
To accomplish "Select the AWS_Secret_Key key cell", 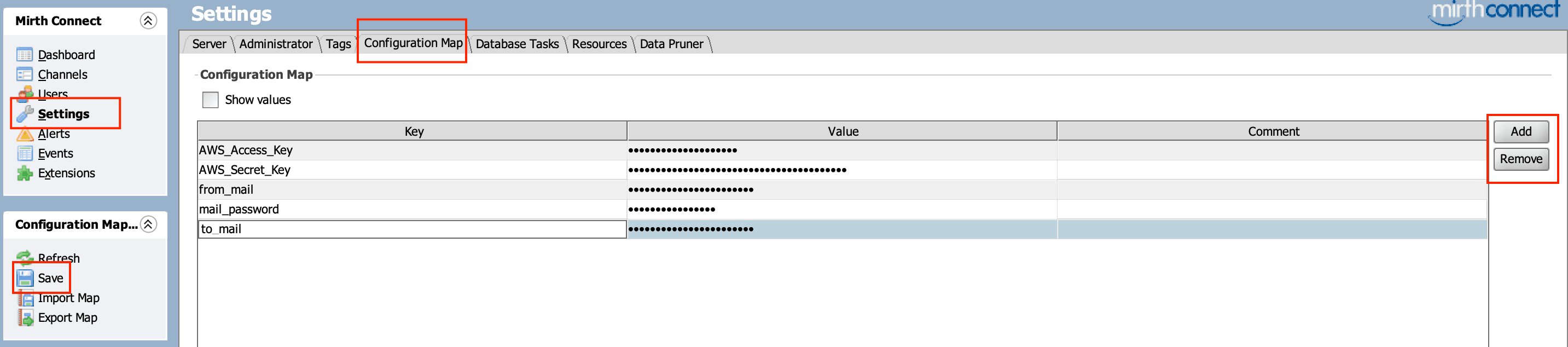I will [x=413, y=170].
